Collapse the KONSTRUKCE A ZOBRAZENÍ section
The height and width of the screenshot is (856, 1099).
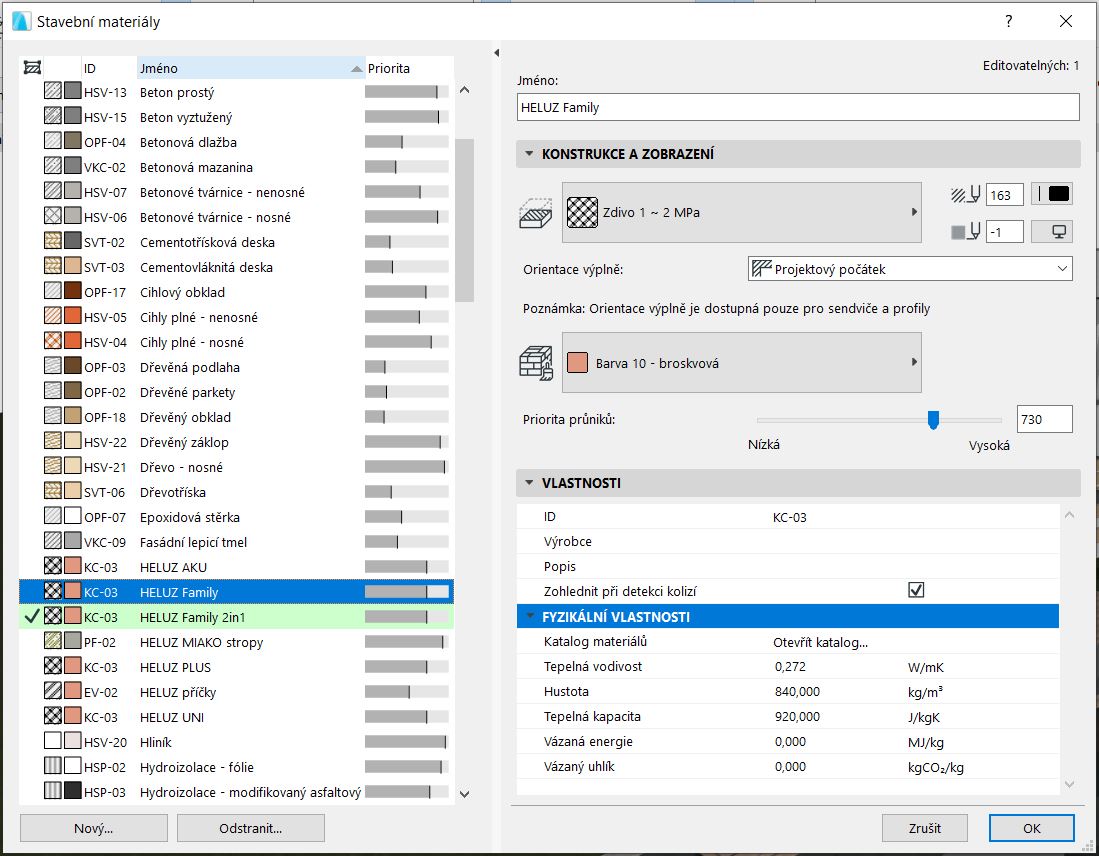(x=529, y=154)
